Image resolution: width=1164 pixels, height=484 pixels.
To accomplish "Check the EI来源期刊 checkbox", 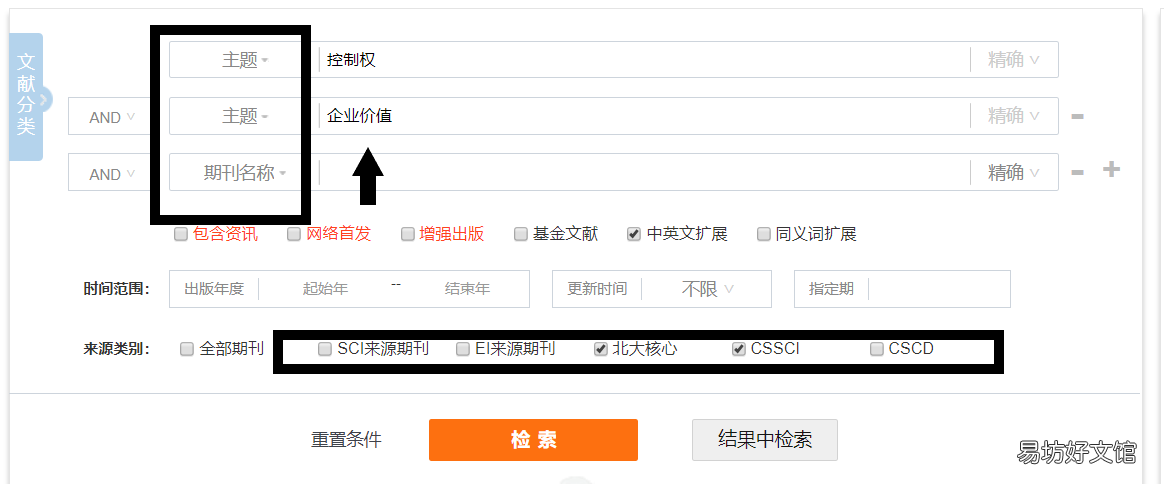I will 462,349.
